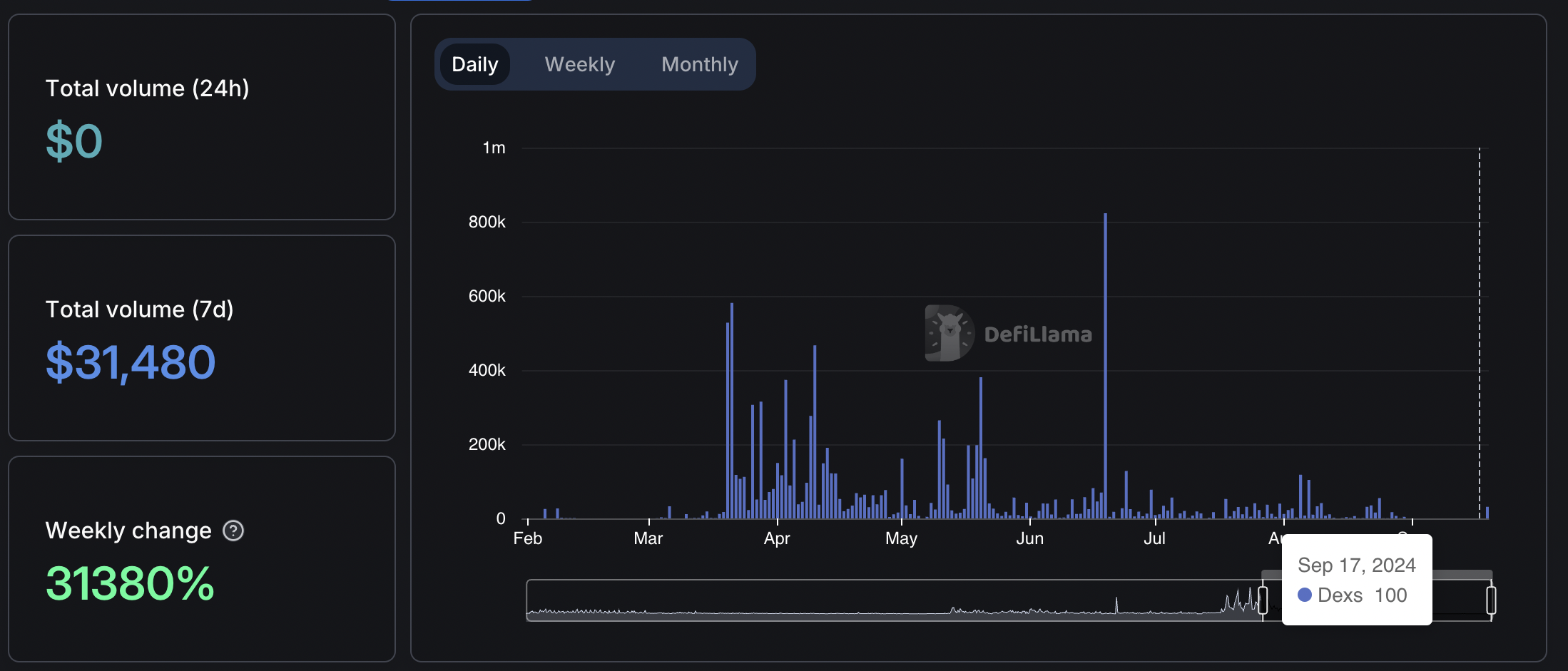Click the Weekly change help icon
The width and height of the screenshot is (1568, 671).
(233, 531)
